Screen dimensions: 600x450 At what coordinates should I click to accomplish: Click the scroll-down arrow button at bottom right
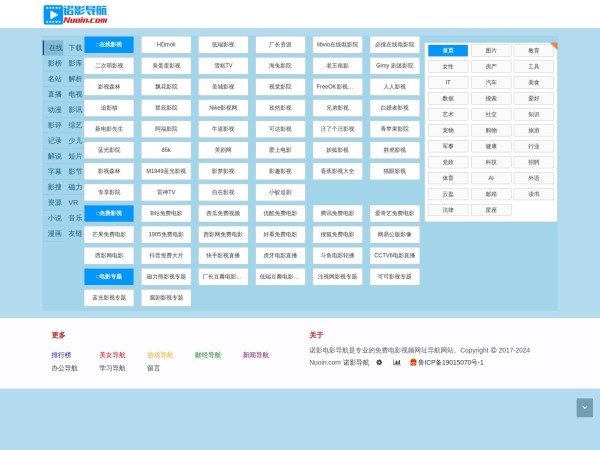pos(584,407)
